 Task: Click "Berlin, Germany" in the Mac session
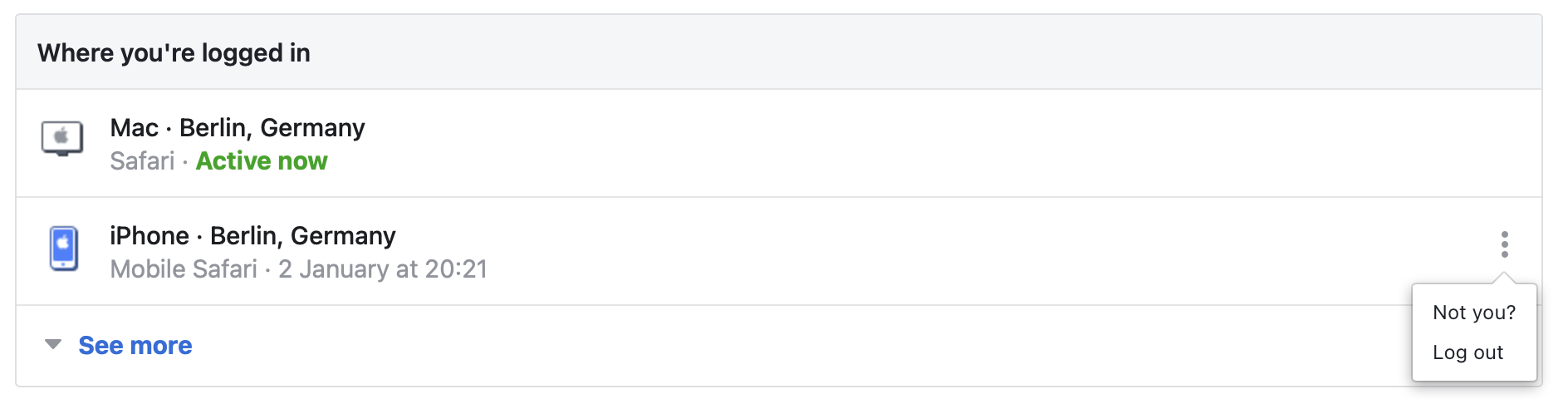[272, 128]
